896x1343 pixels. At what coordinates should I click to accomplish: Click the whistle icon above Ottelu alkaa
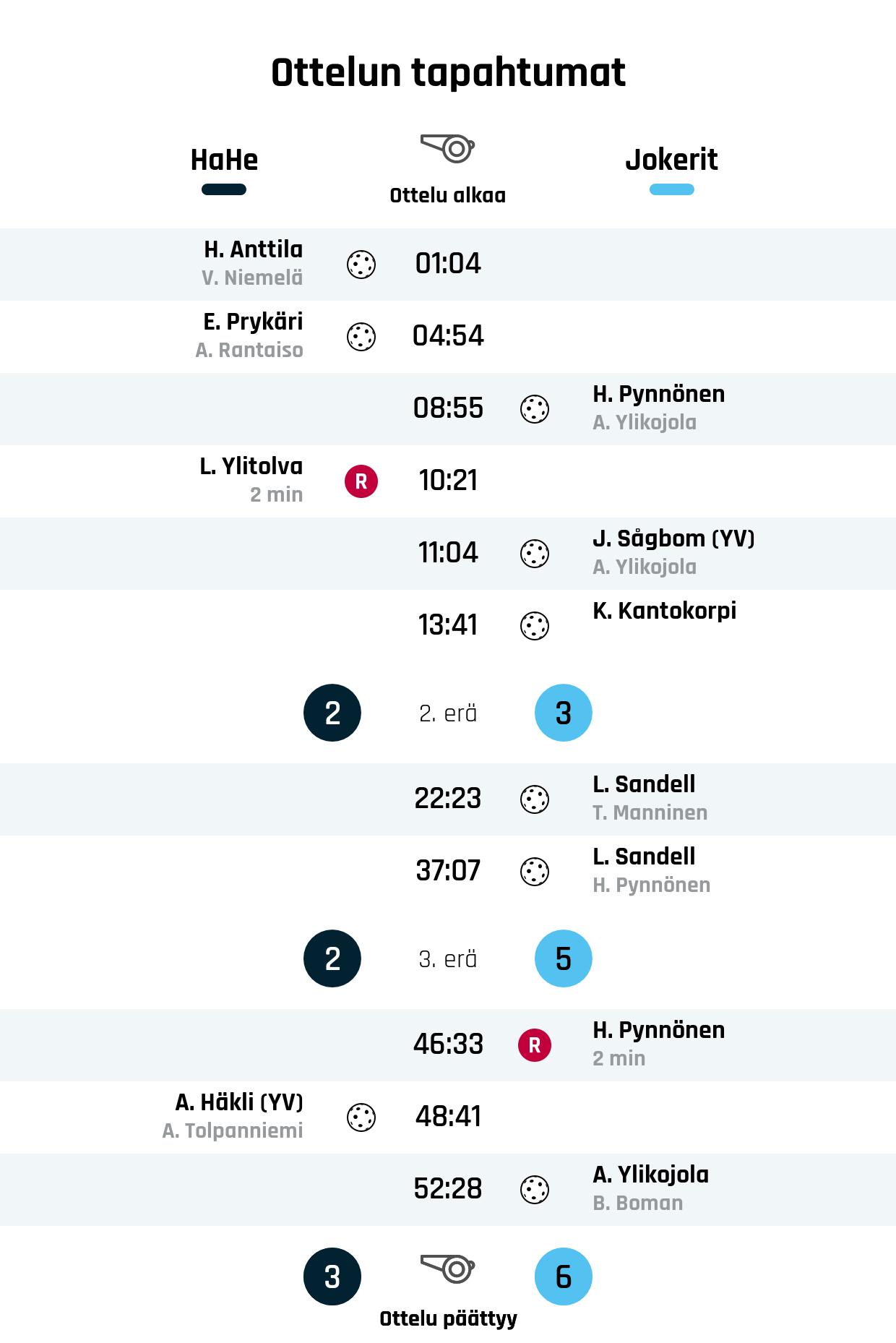click(x=447, y=148)
